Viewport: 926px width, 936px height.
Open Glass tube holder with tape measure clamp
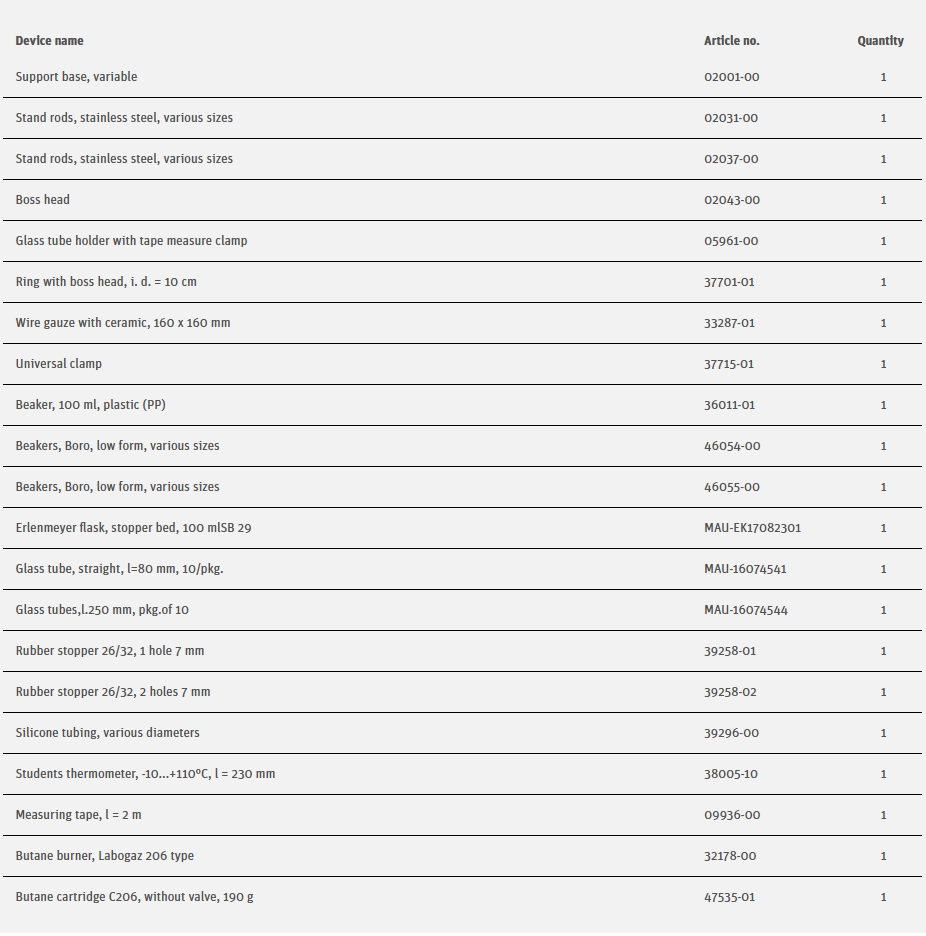coord(131,241)
